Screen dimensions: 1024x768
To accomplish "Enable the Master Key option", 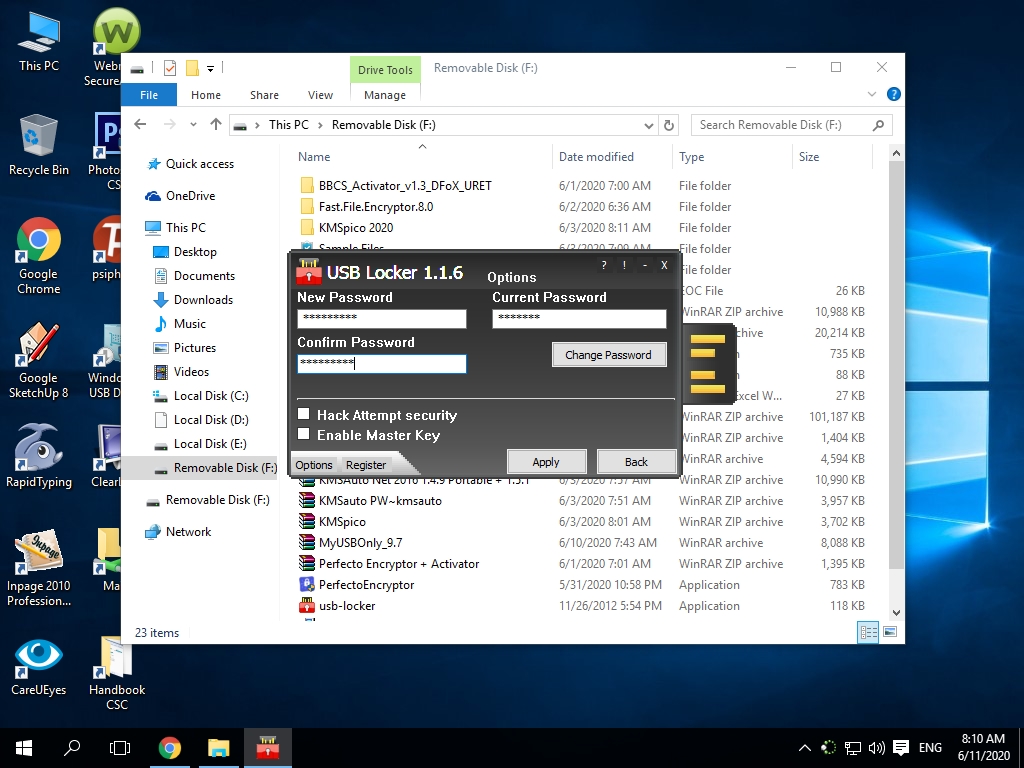I will tap(301, 433).
